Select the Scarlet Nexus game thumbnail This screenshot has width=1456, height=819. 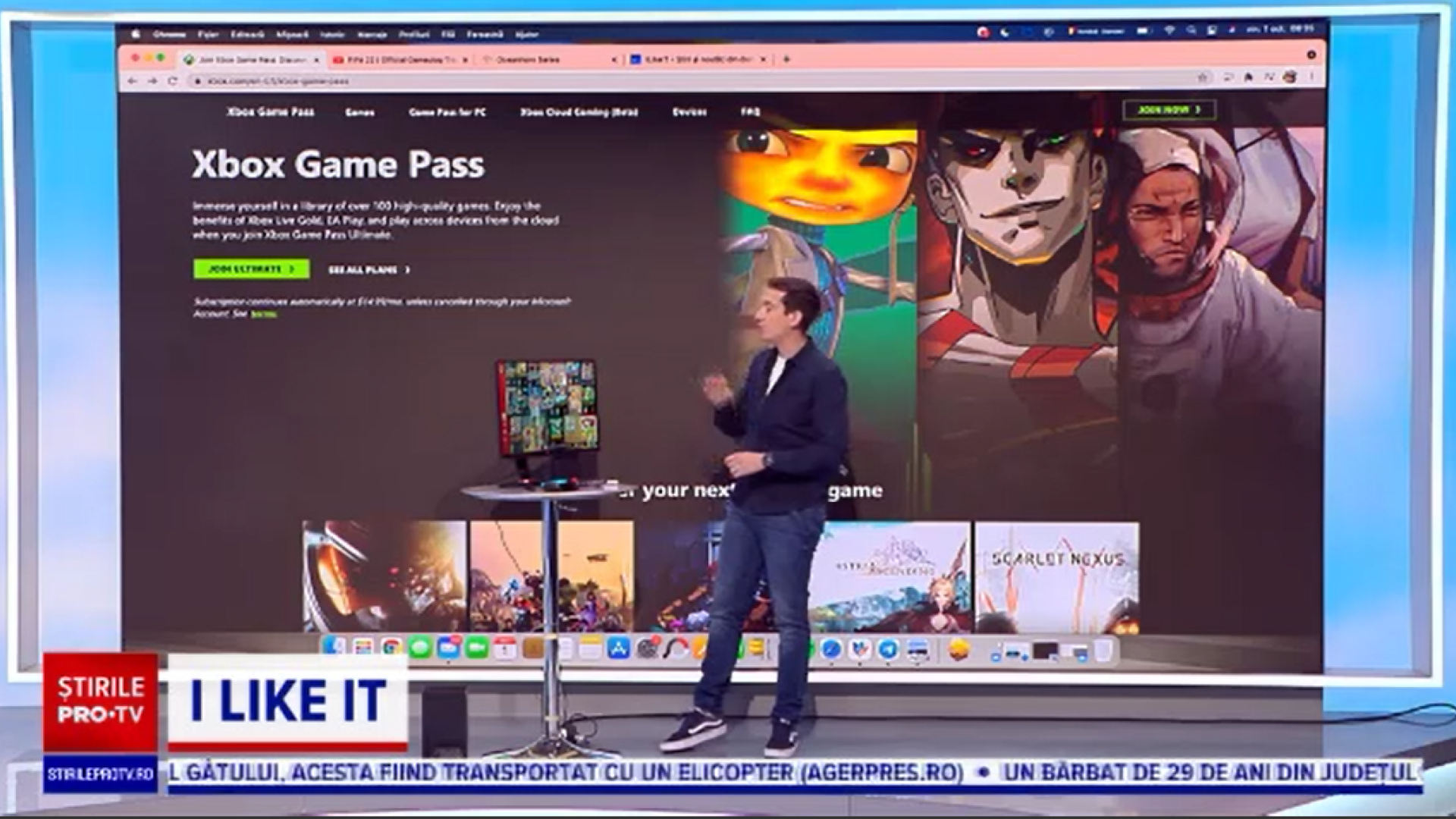tap(1056, 577)
